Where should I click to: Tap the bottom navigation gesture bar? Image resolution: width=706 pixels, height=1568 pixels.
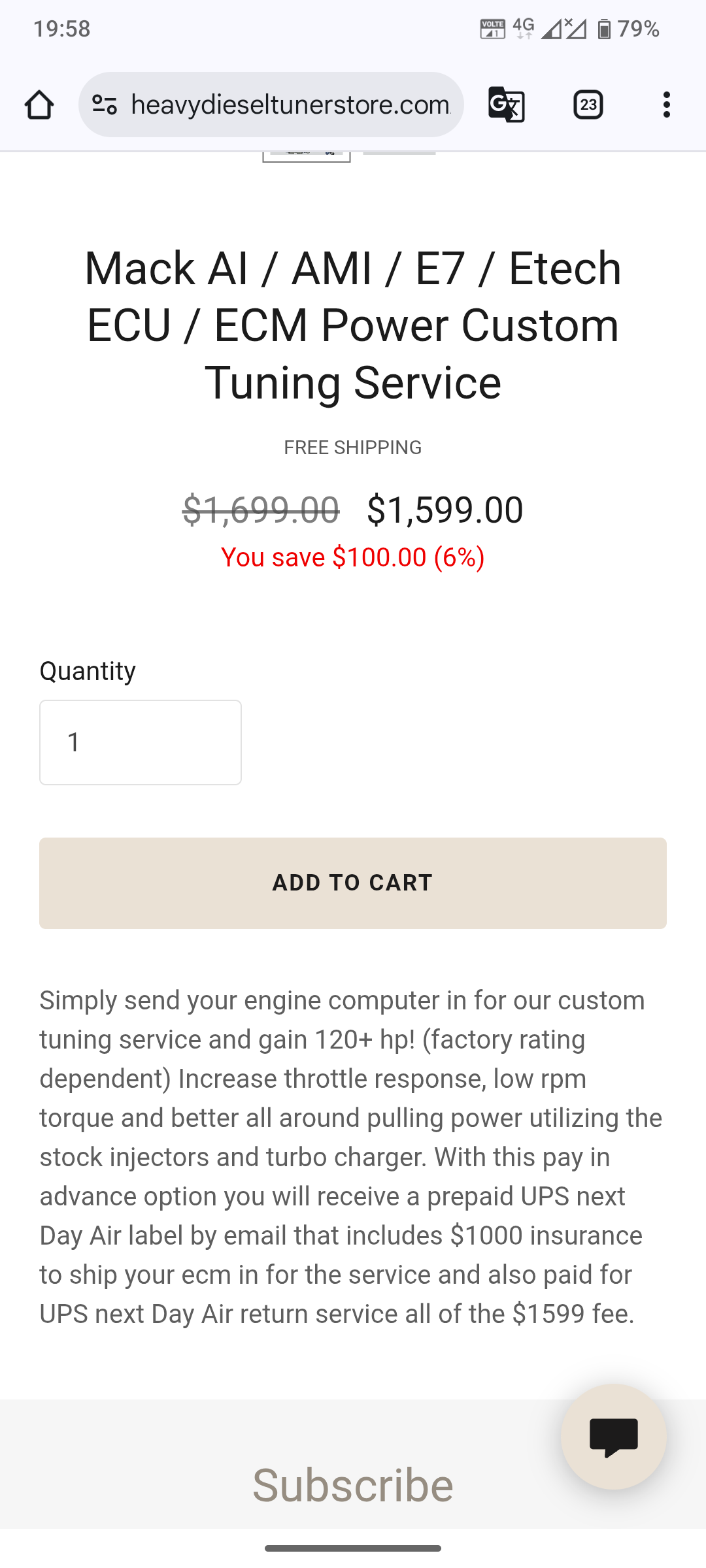[353, 1548]
